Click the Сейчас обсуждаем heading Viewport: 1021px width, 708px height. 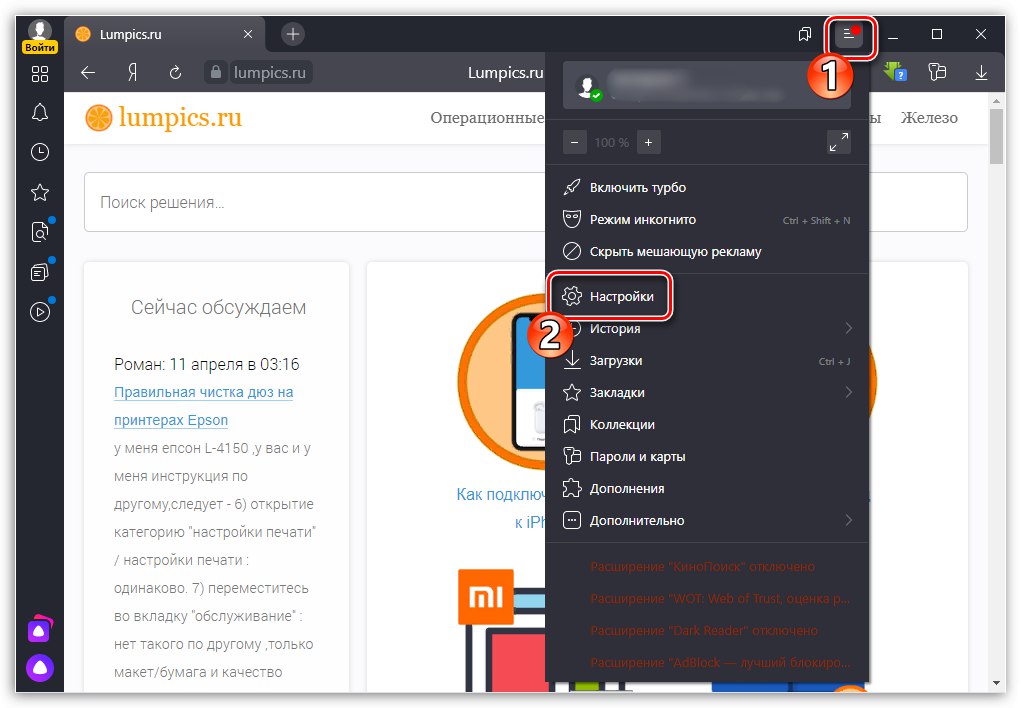coord(218,307)
